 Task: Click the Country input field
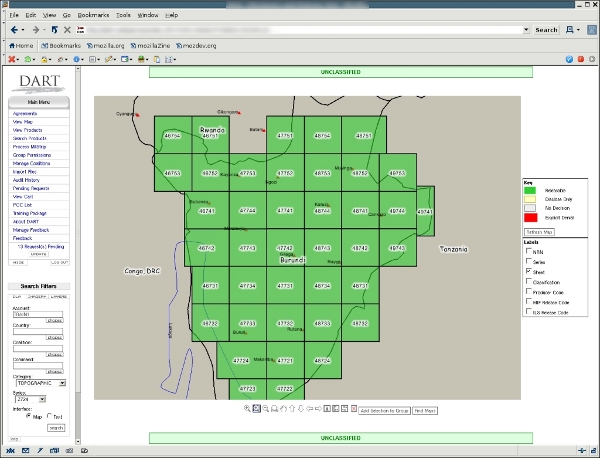pos(38,331)
